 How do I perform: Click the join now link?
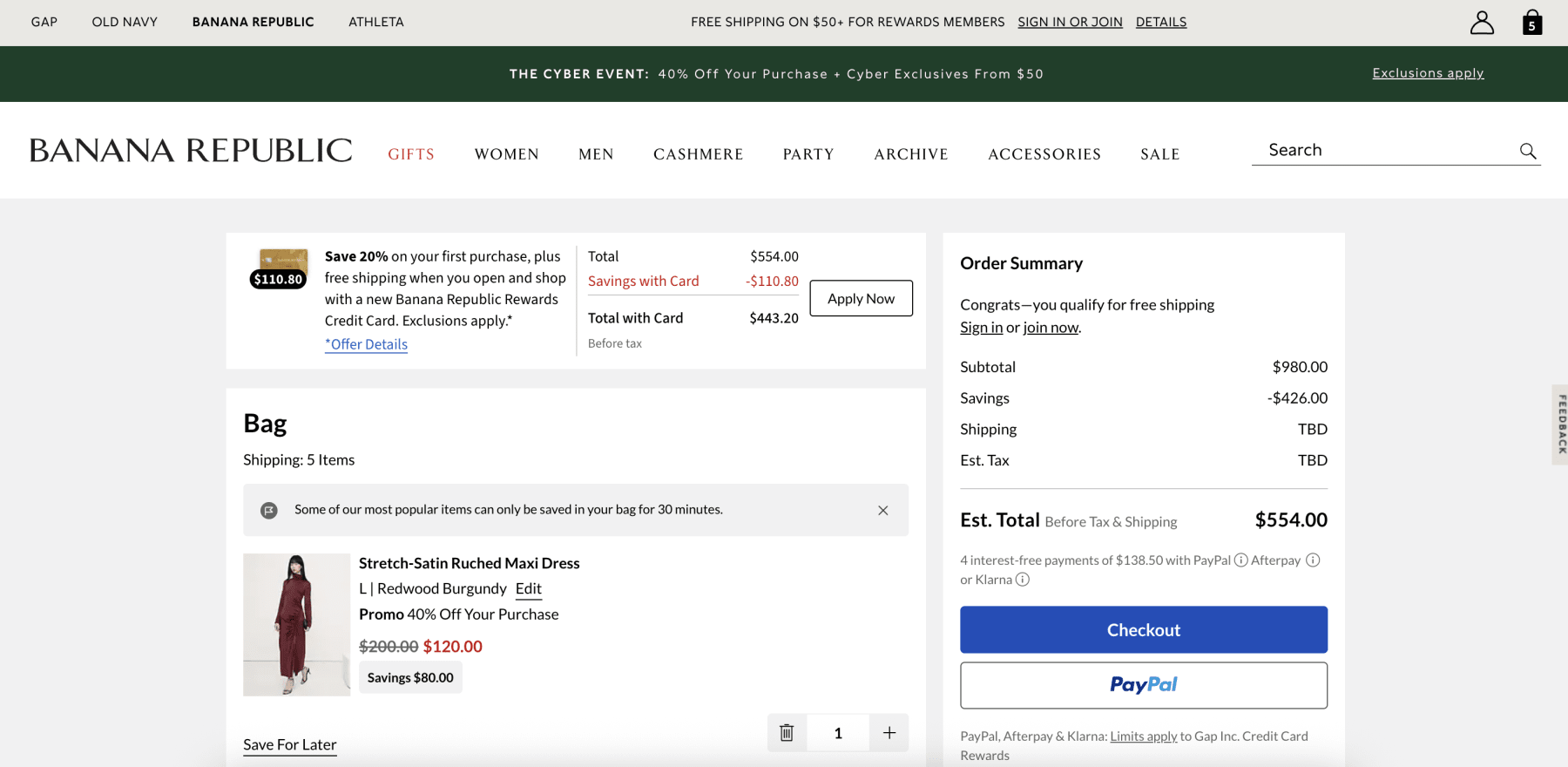click(x=1051, y=328)
